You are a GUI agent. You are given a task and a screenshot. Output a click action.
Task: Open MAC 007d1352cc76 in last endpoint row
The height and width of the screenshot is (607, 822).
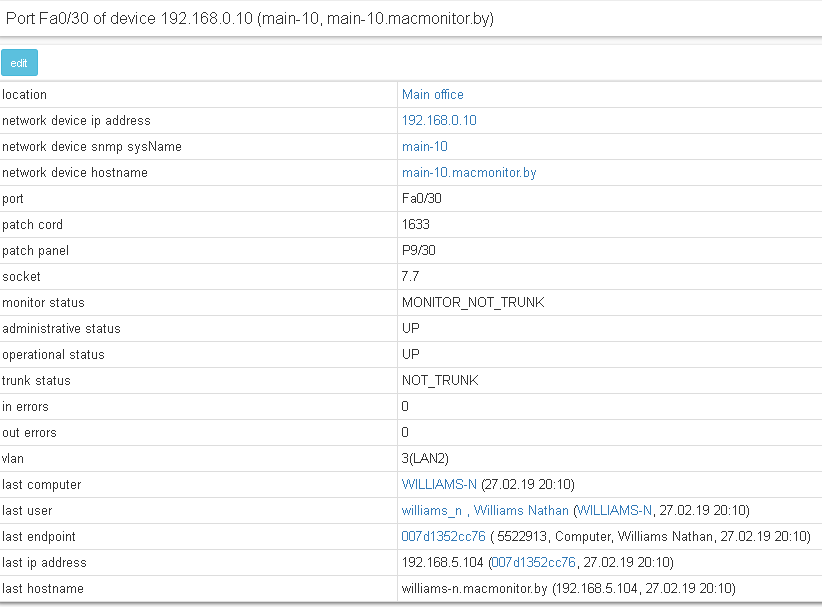coord(443,537)
